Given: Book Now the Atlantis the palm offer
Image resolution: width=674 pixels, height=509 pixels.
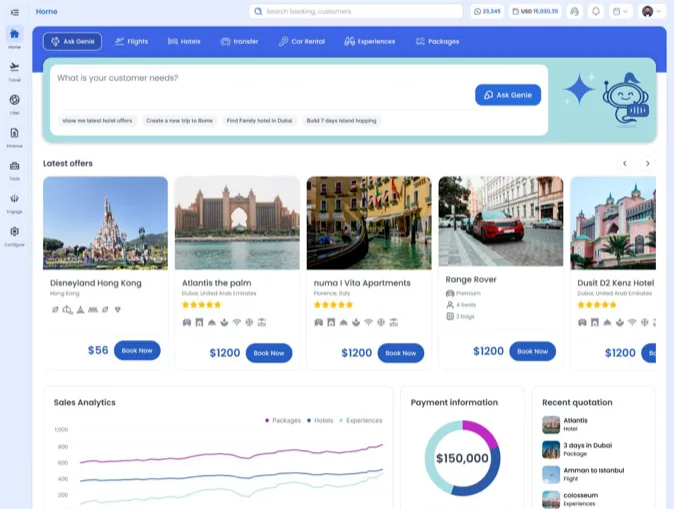Looking at the screenshot, I should pyautogui.click(x=269, y=353).
